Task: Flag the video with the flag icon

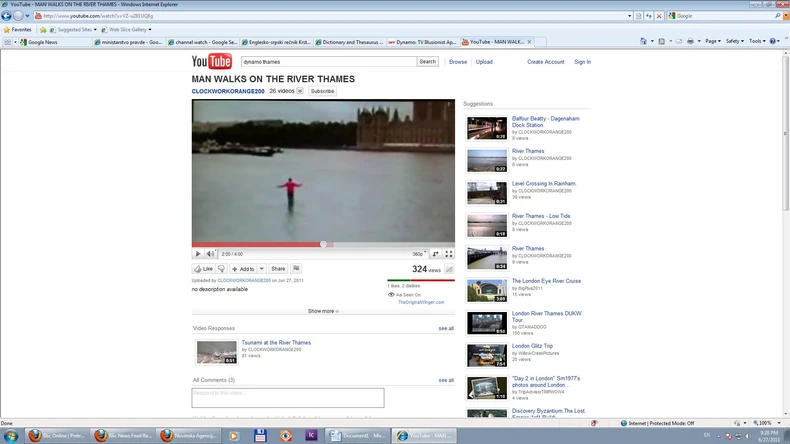Action: [296, 269]
